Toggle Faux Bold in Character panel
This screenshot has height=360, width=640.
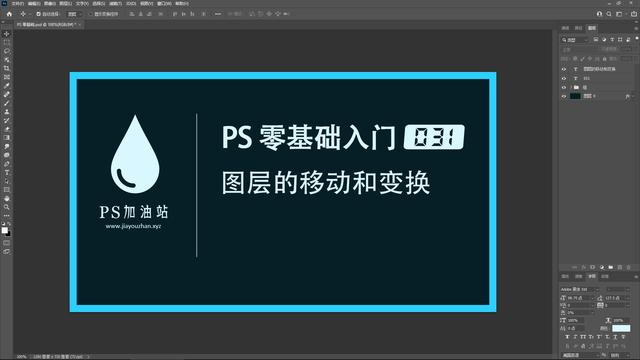[567, 337]
